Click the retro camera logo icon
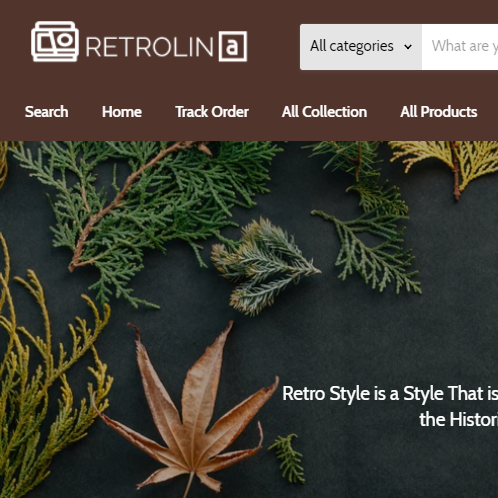The width and height of the screenshot is (498, 498). pyautogui.click(x=55, y=42)
